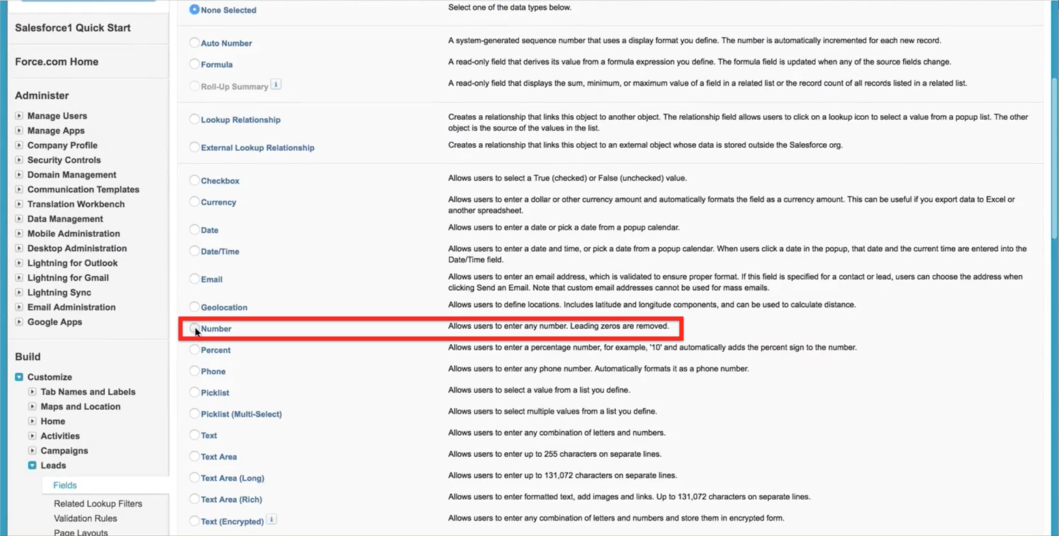This screenshot has height=536, width=1059.
Task: Choose the Currency radio button
Action: click(x=195, y=201)
